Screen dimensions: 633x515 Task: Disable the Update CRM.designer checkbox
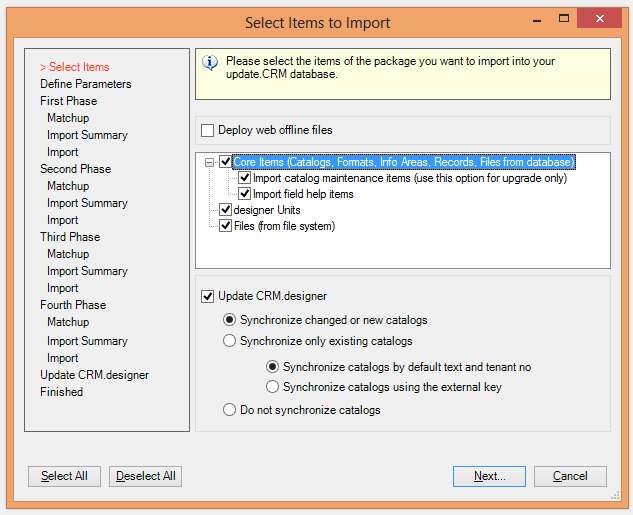pos(208,296)
